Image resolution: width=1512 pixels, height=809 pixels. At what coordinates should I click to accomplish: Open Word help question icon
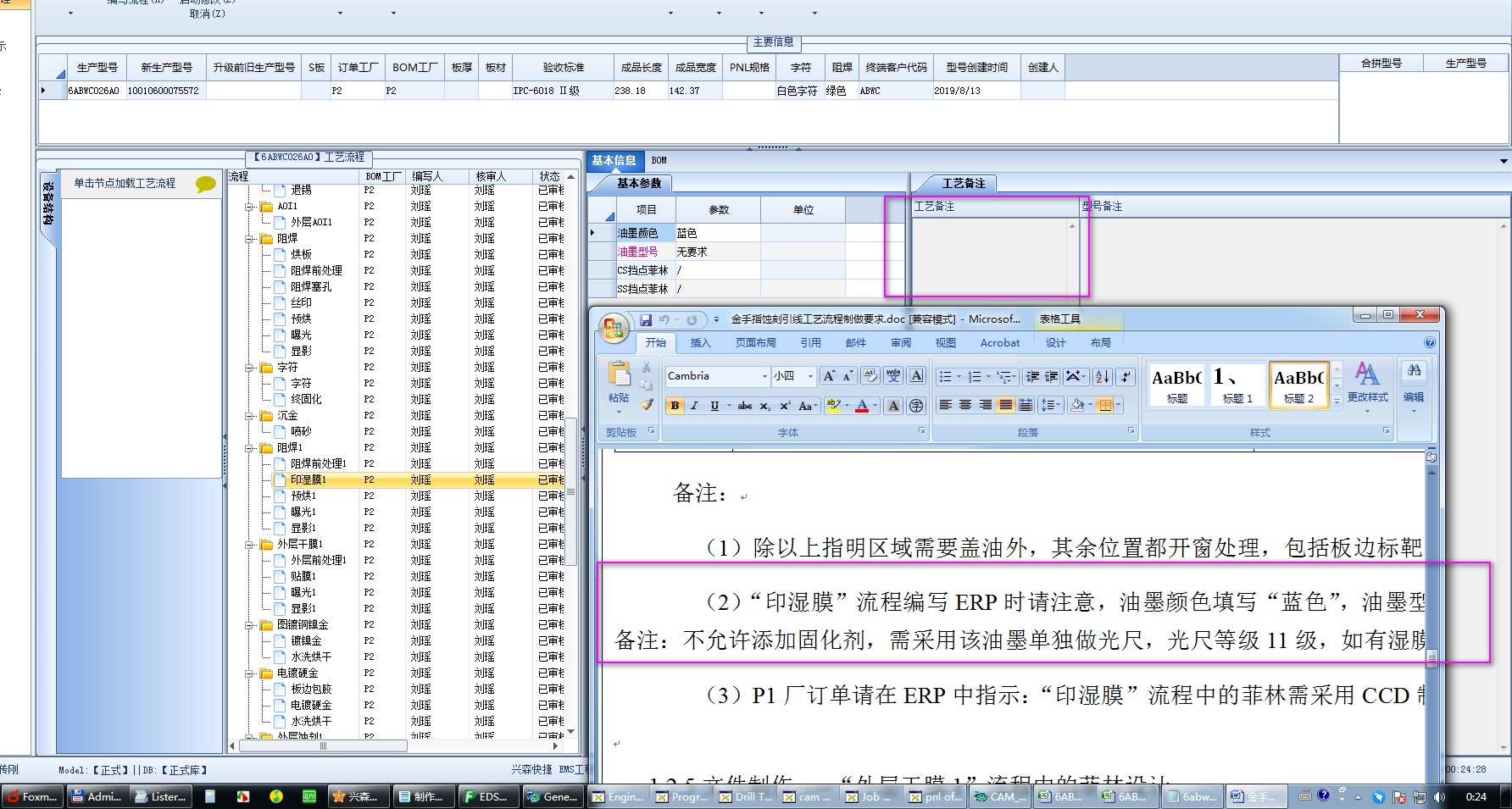tap(1430, 343)
